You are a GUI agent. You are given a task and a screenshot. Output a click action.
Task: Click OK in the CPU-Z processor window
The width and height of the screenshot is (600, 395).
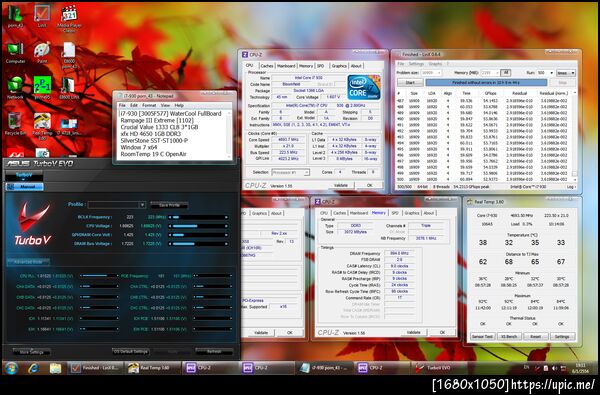[x=369, y=185]
